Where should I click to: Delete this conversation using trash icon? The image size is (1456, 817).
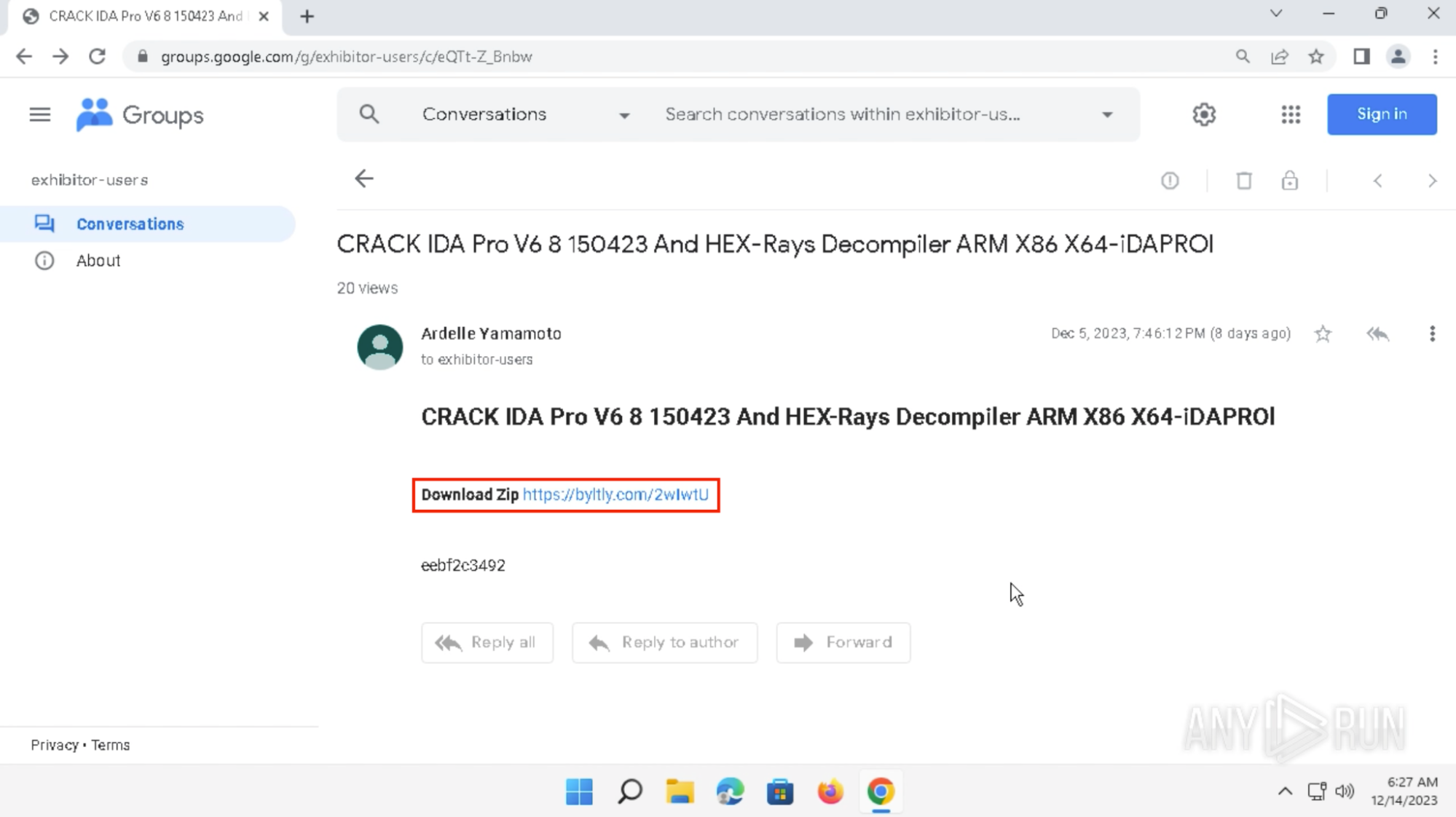pyautogui.click(x=1243, y=180)
